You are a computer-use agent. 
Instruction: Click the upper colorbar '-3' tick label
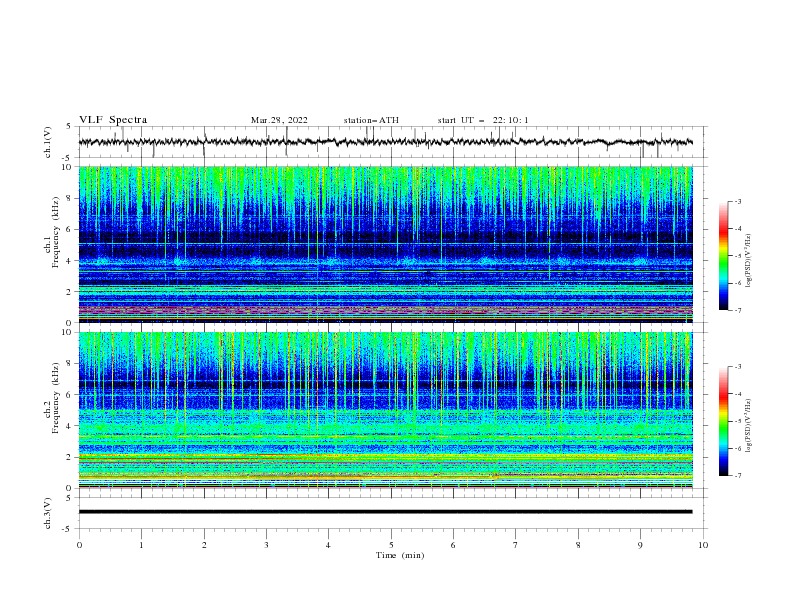click(737, 201)
